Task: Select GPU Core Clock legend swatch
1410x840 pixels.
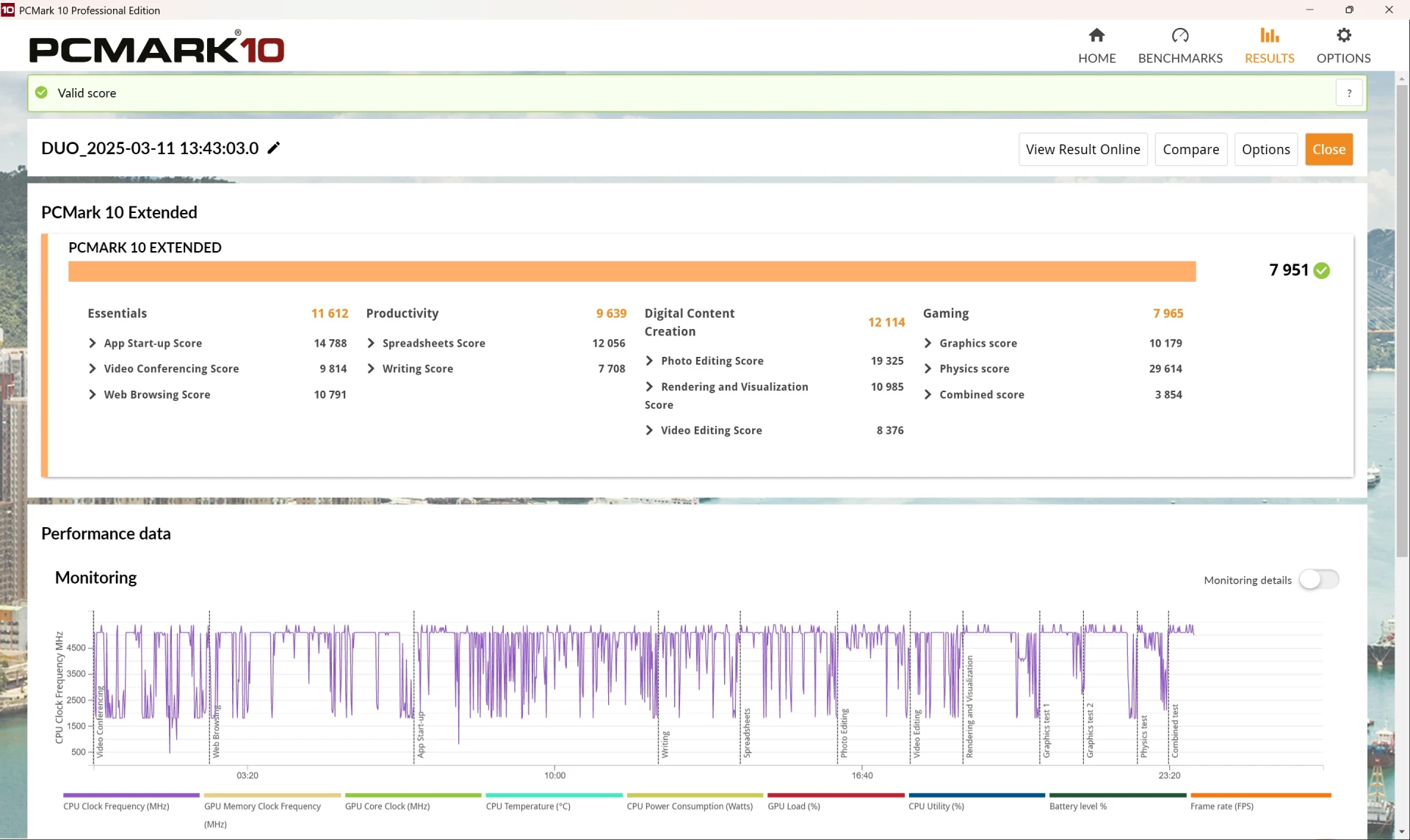Action: click(x=413, y=794)
